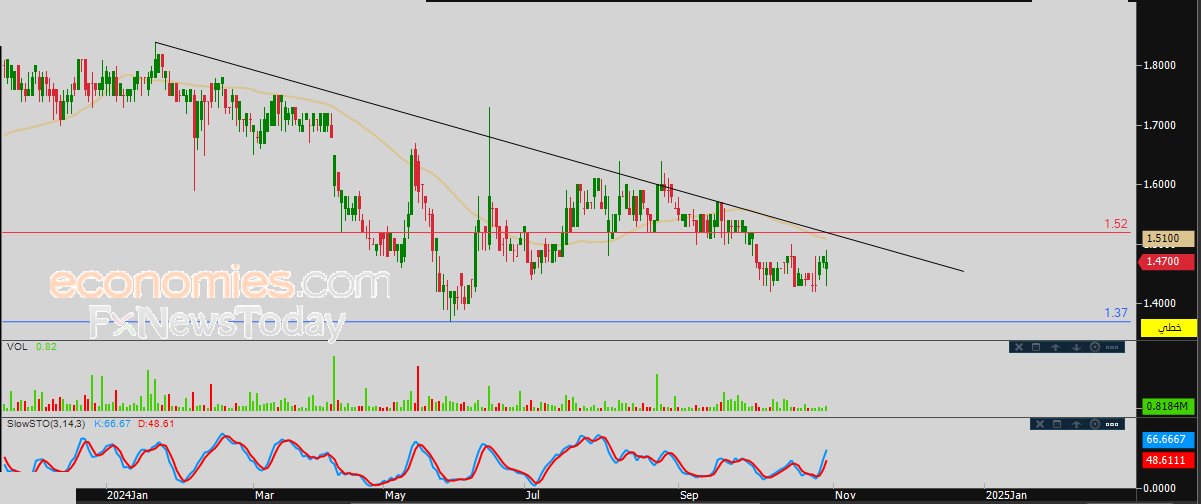Click the Jul date axis label
Viewport: 1201px width, 504px height.
pyautogui.click(x=534, y=494)
